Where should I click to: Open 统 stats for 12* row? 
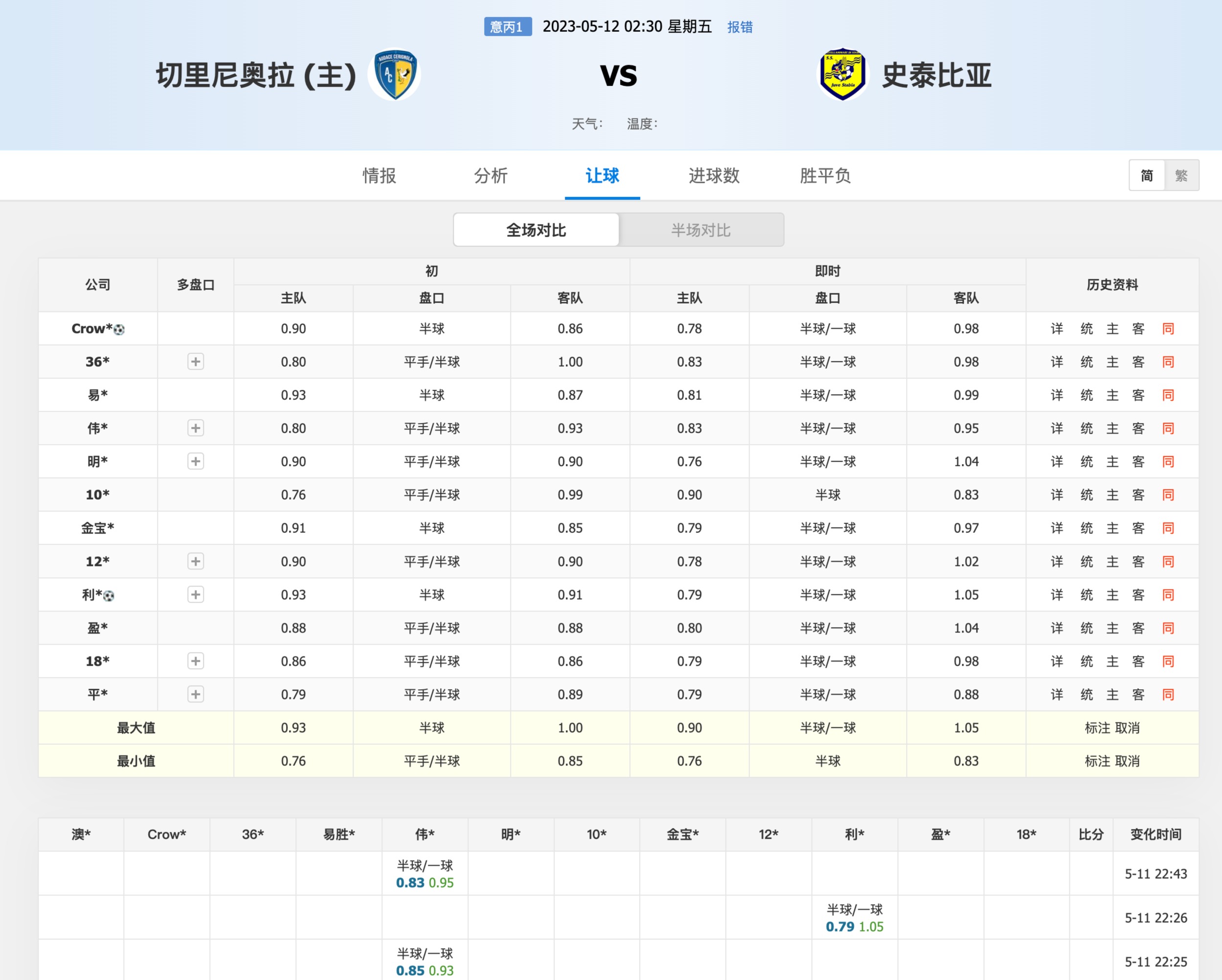point(1087,562)
